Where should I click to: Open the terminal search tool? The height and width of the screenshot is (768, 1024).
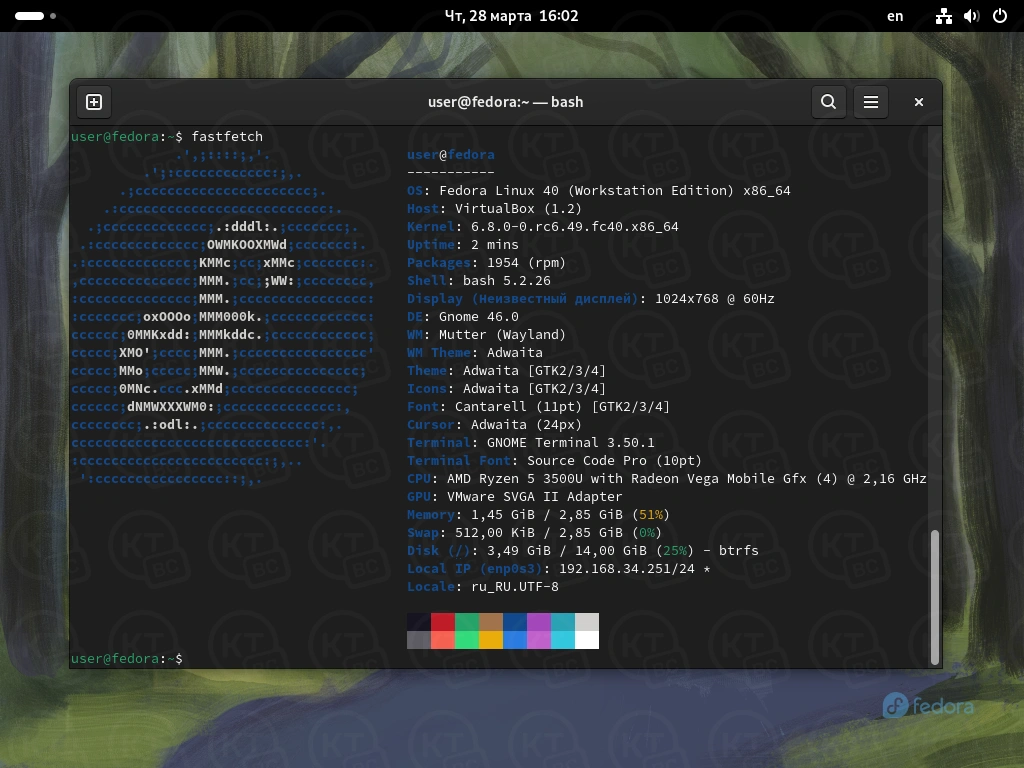[829, 102]
